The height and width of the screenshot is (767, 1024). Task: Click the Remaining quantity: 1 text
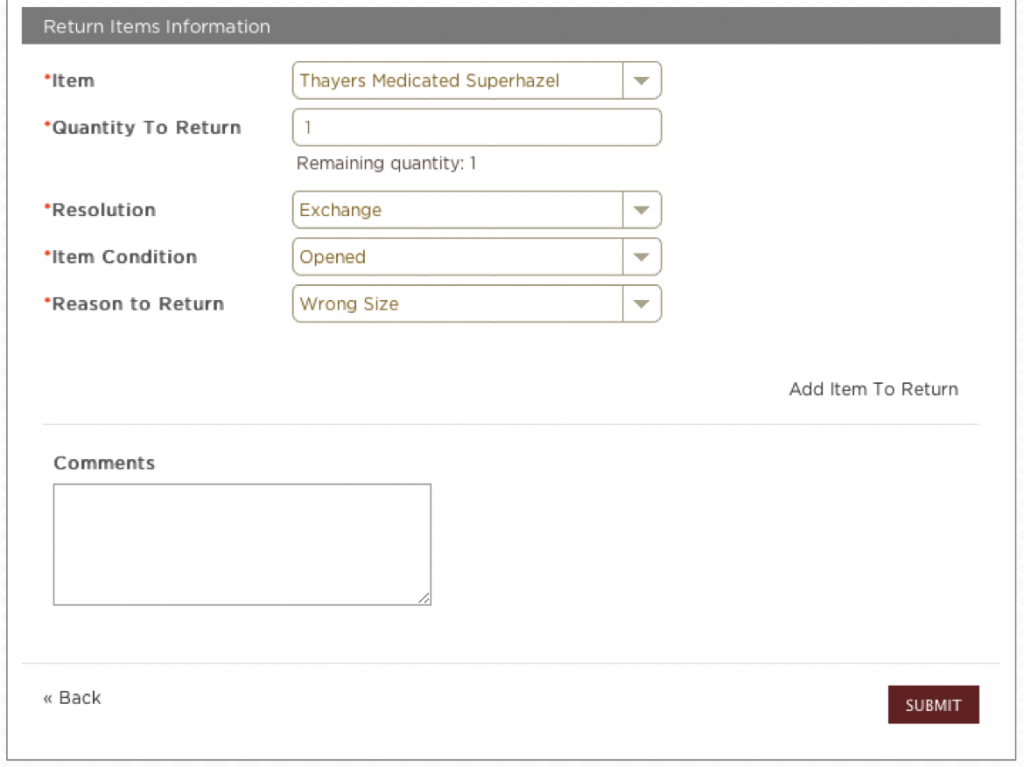[387, 163]
